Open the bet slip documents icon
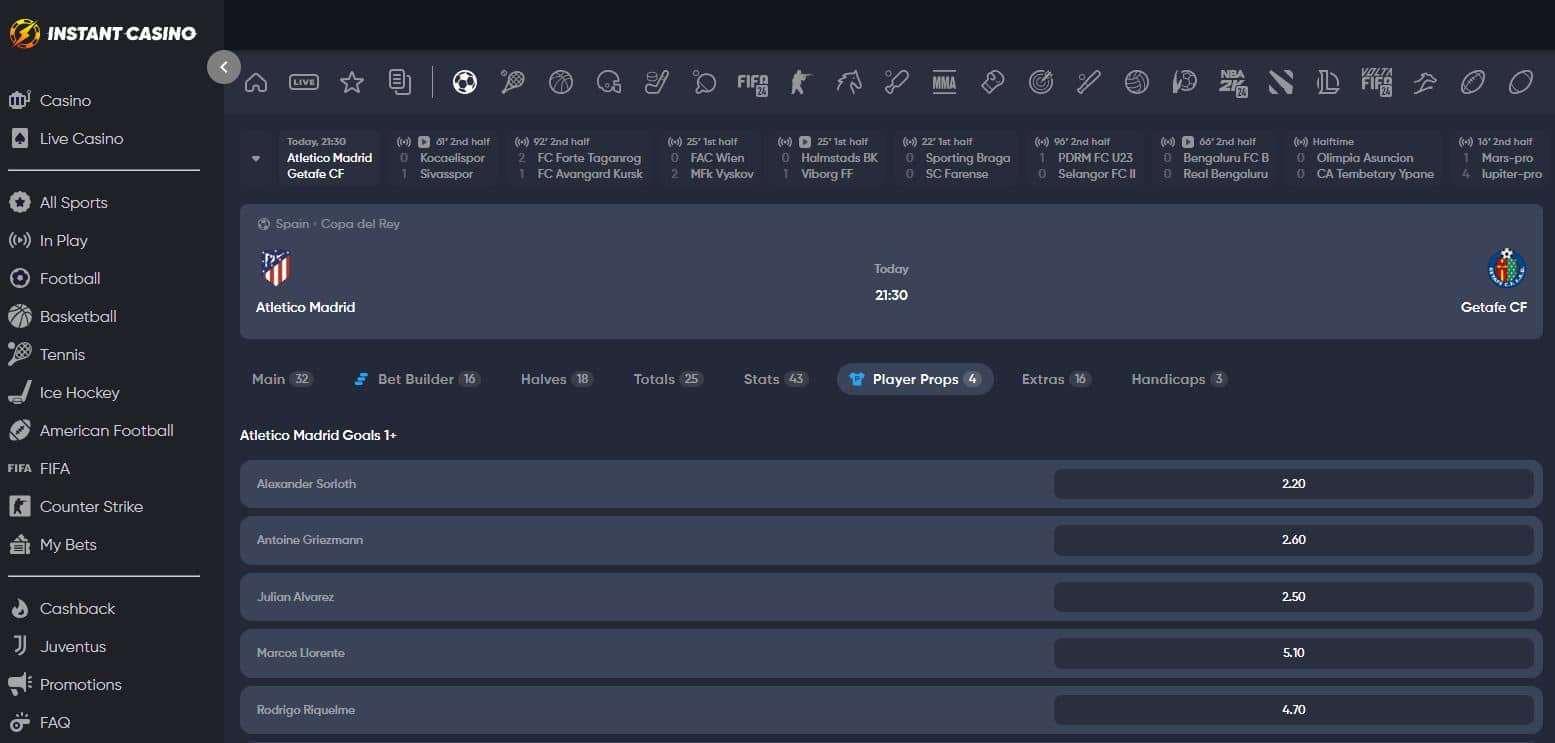 pos(400,82)
